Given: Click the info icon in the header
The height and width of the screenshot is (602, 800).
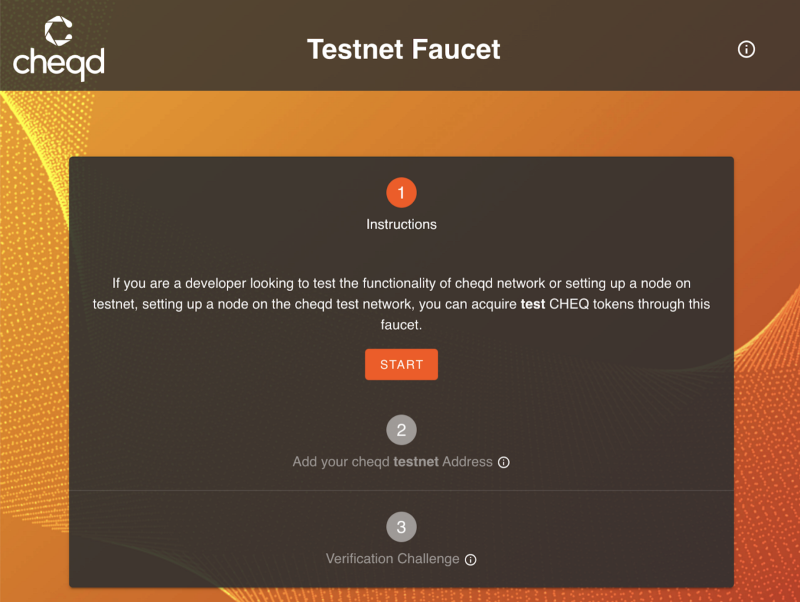Looking at the screenshot, I should pyautogui.click(x=746, y=49).
